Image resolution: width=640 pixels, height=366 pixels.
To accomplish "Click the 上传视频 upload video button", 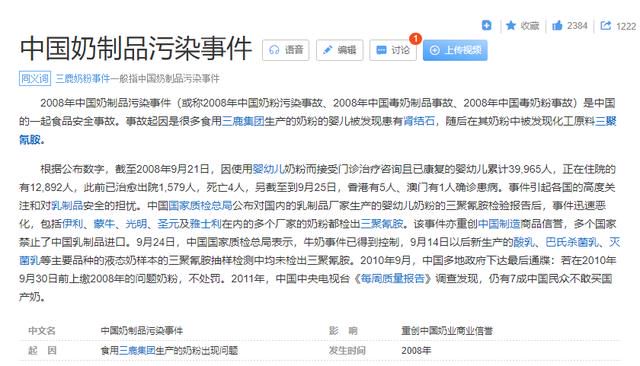I will point(455,50).
